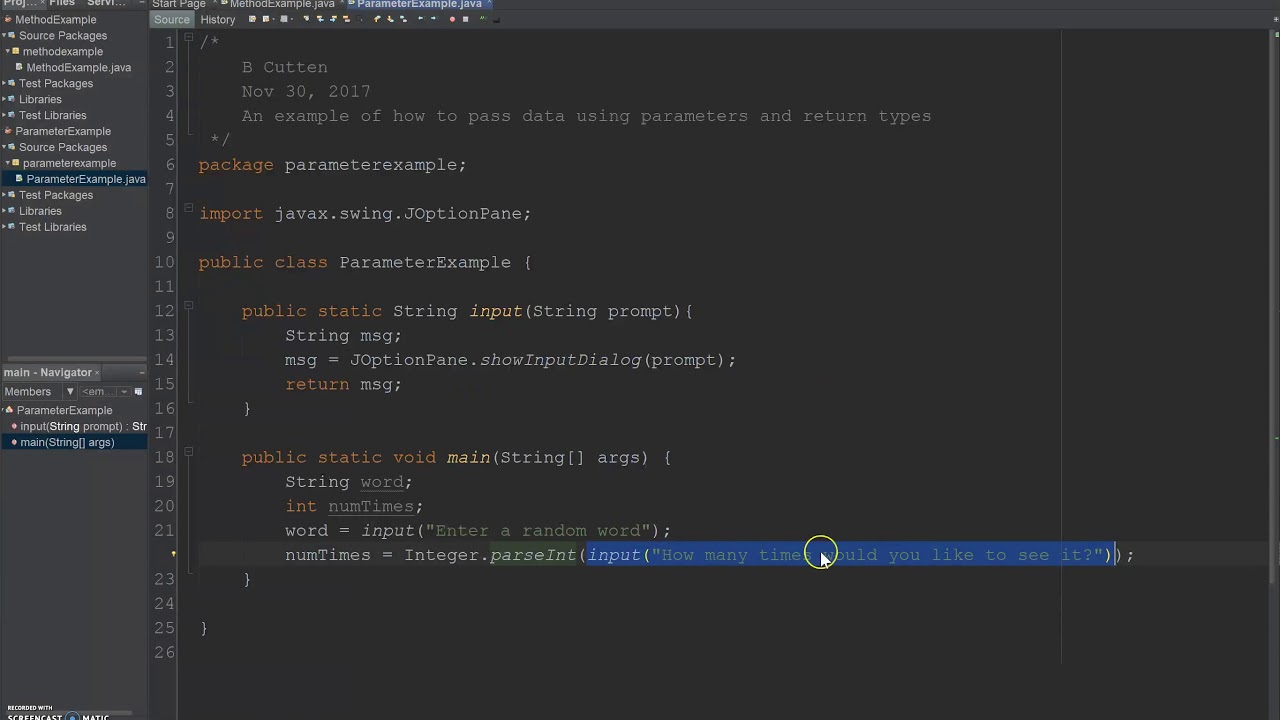Image resolution: width=1280 pixels, height=720 pixels.
Task: Select ParameterExample.java in Projects tree
Action: [86, 179]
